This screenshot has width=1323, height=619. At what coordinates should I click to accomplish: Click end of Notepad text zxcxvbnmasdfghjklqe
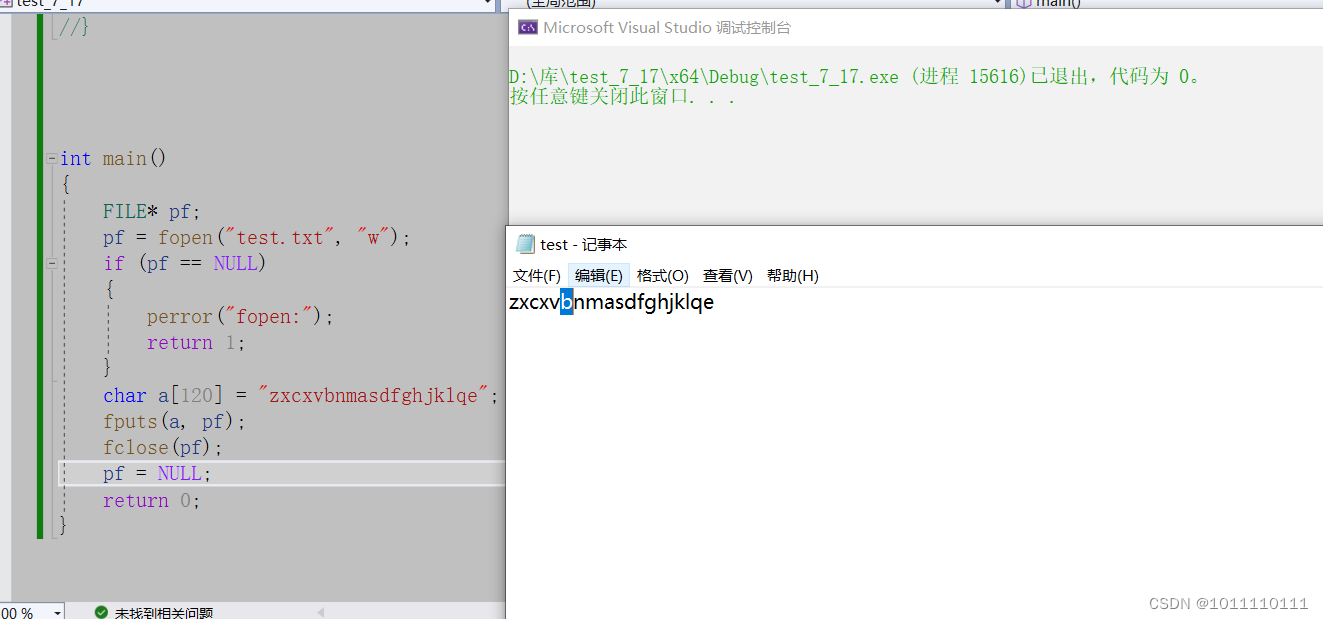(x=715, y=302)
